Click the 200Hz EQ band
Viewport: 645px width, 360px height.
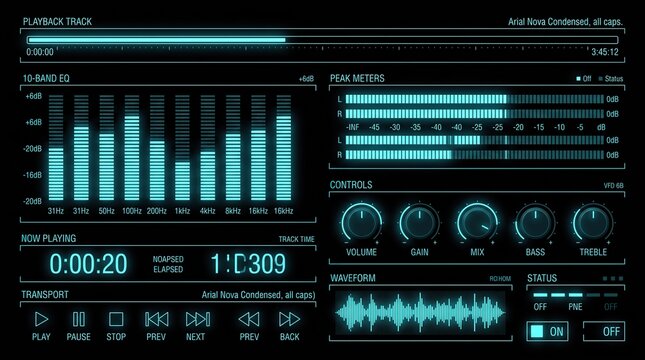tap(157, 148)
